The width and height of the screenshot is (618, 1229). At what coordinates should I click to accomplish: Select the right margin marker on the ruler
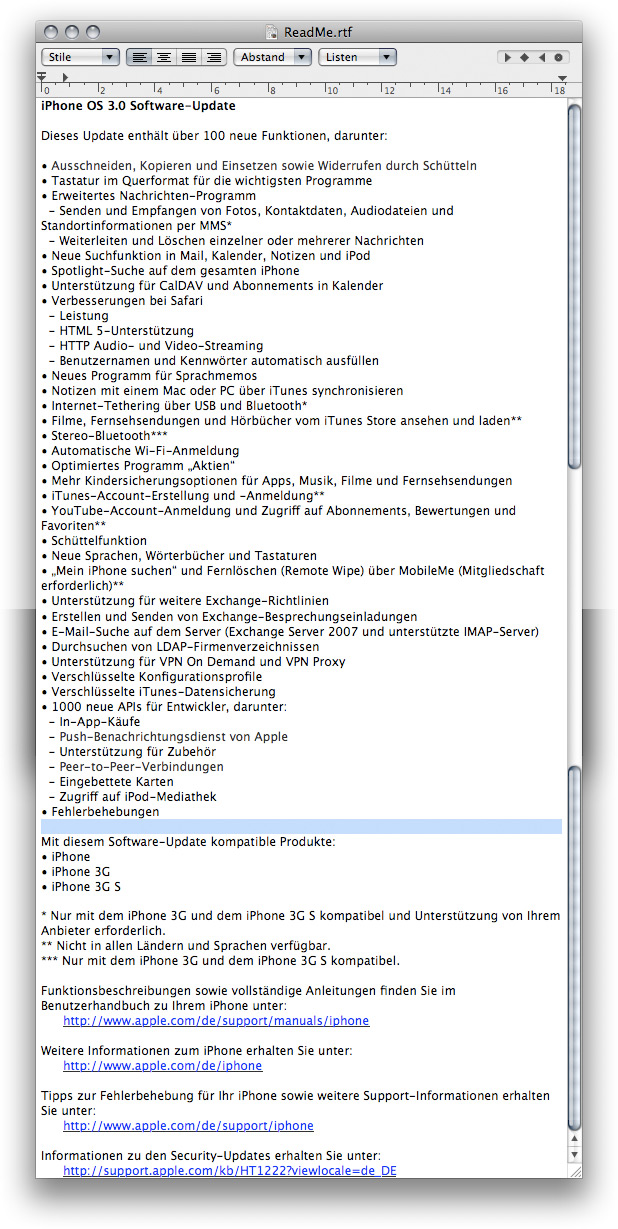click(562, 78)
